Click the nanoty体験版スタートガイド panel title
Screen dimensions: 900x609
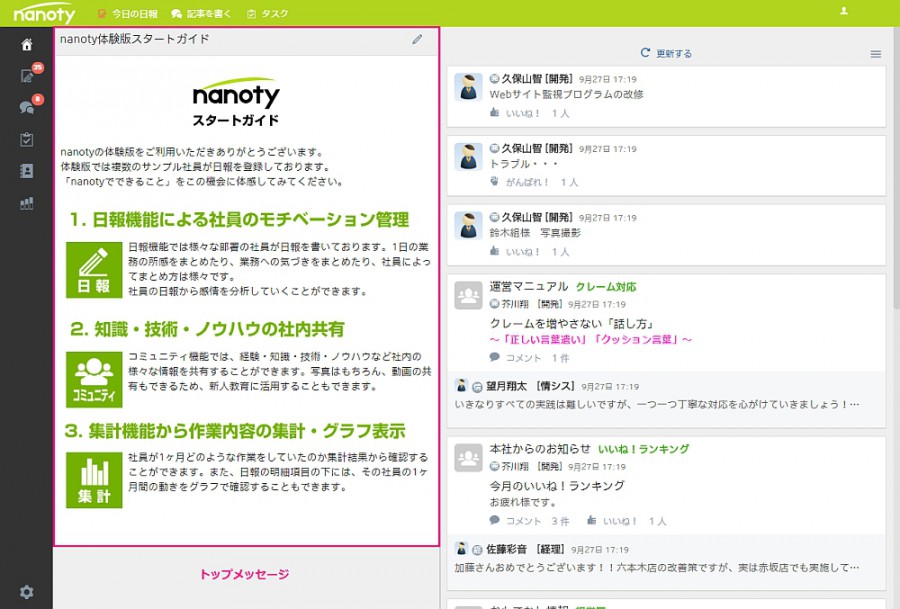click(x=134, y=39)
